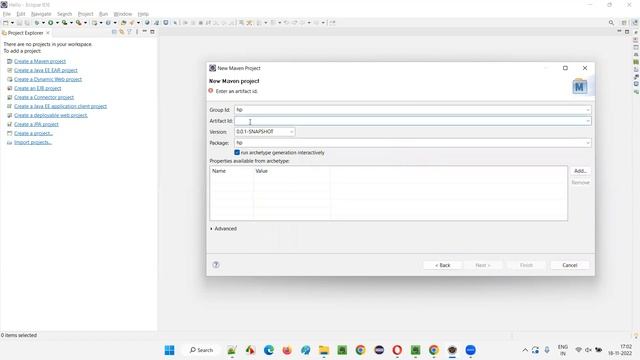This screenshot has height=360, width=640.
Task: Open the File menu
Action: (x=7, y=14)
